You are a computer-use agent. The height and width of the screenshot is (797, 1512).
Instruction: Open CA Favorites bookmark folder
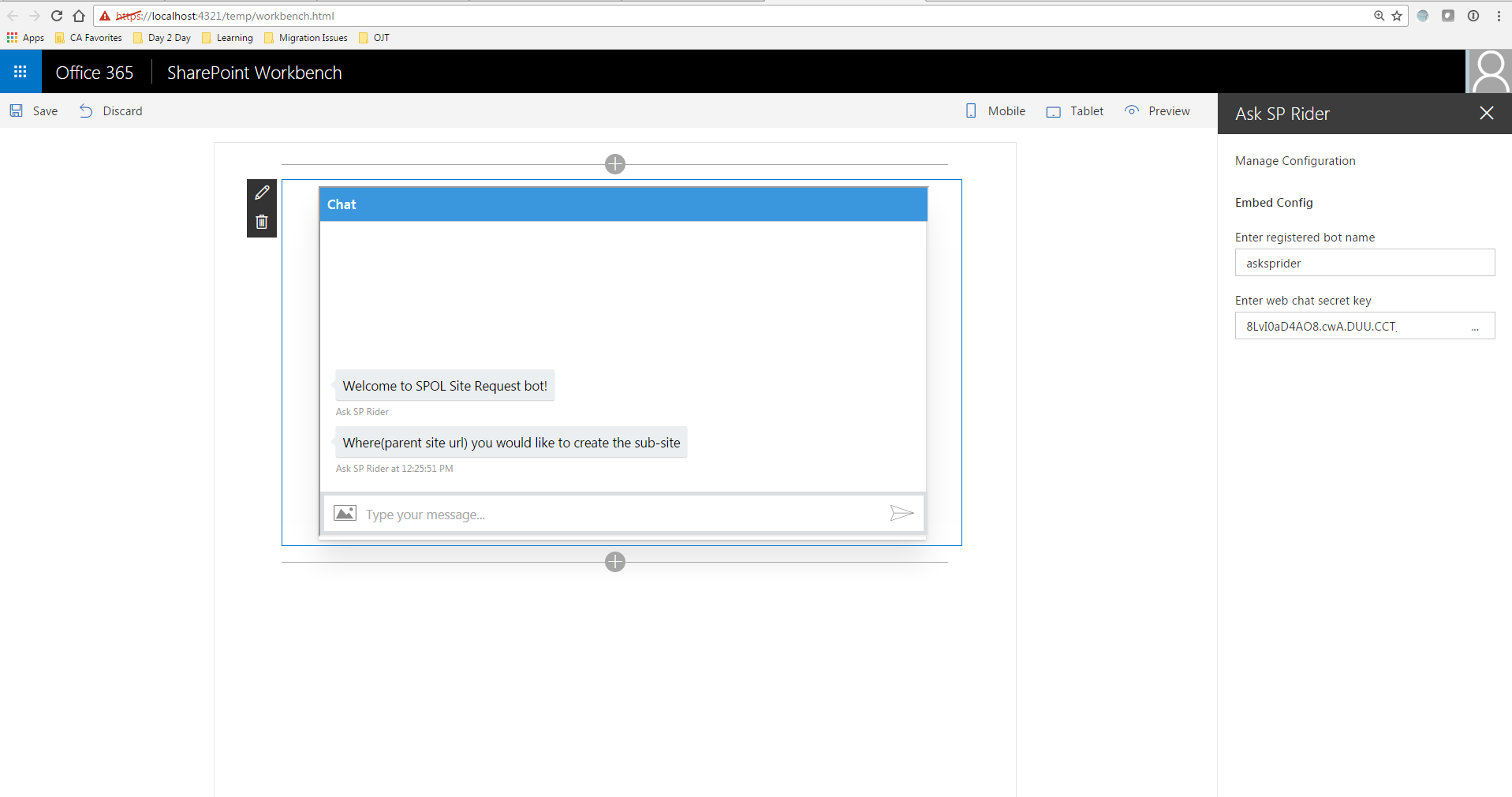pos(88,38)
